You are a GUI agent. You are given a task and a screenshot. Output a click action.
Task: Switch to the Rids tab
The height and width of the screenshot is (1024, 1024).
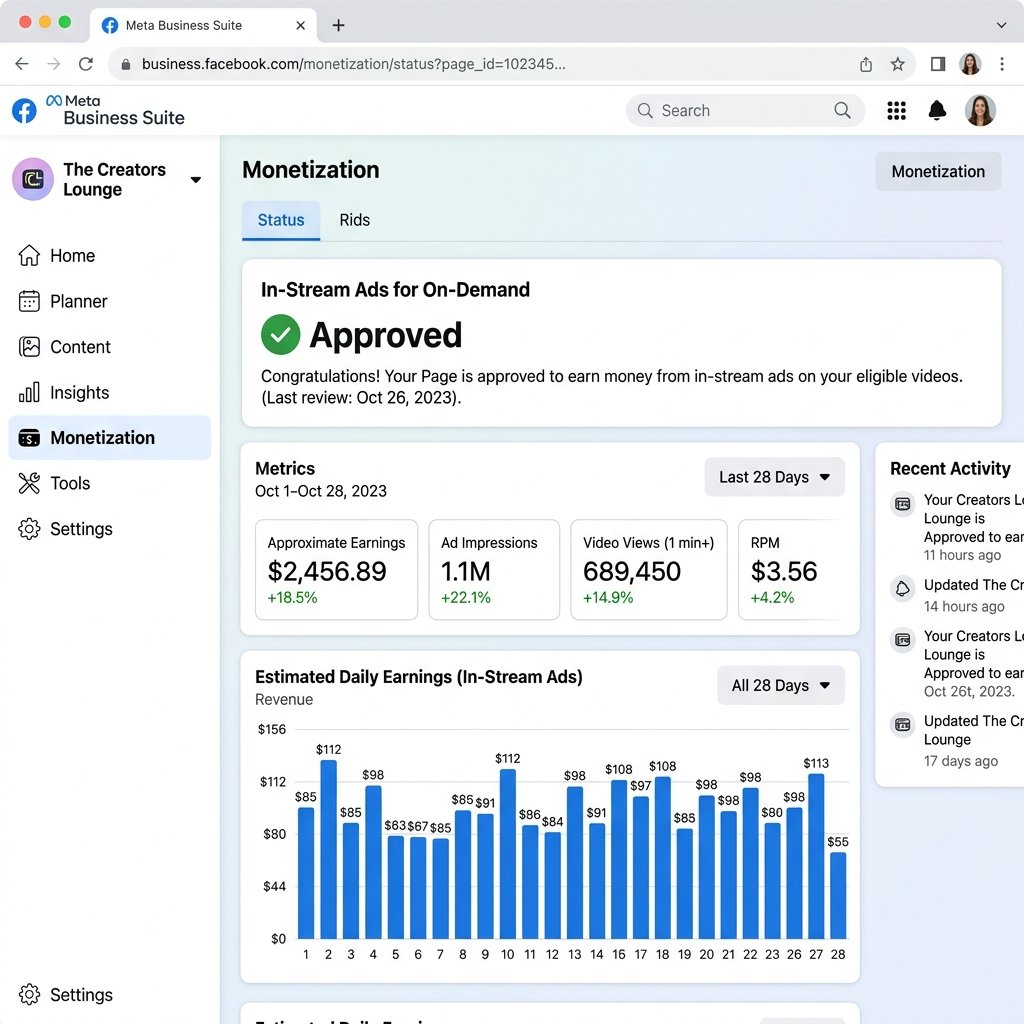pos(355,220)
